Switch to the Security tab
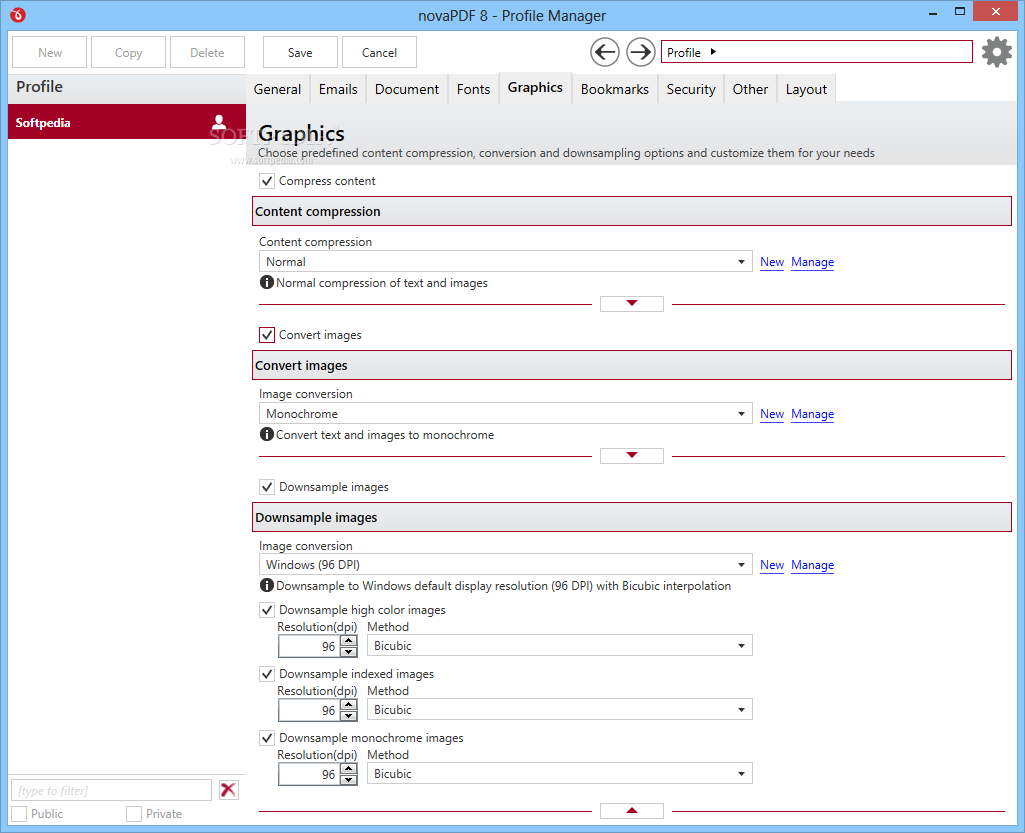Image resolution: width=1025 pixels, height=833 pixels. pyautogui.click(x=691, y=89)
